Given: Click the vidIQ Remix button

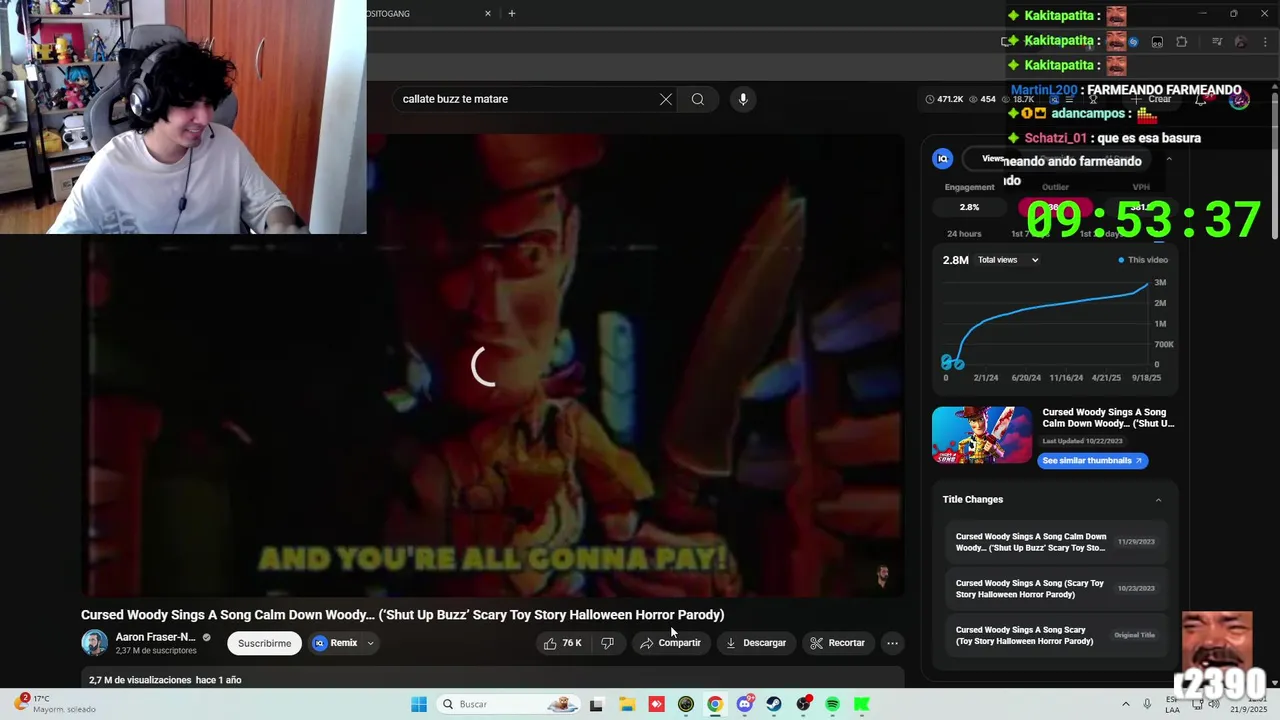Looking at the screenshot, I should (335, 643).
